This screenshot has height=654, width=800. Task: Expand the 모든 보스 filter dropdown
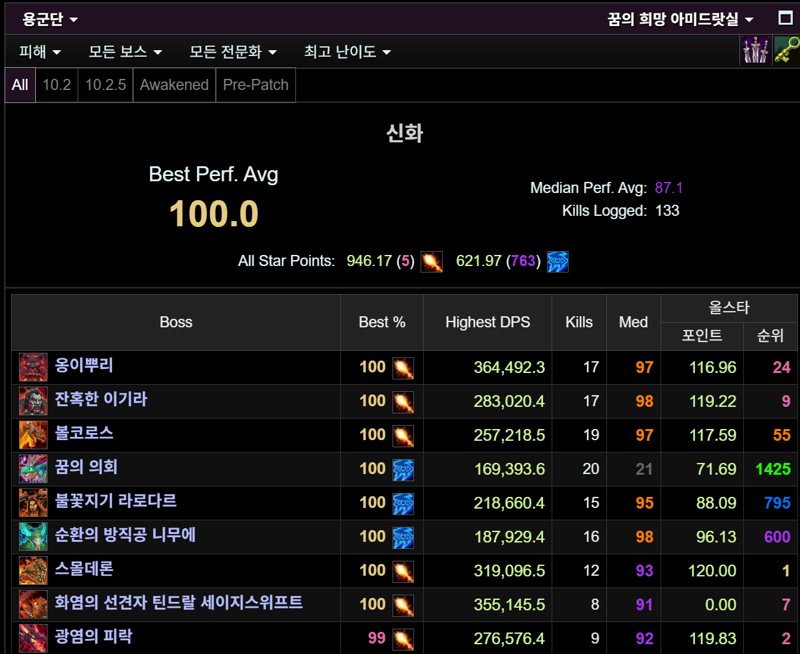125,52
